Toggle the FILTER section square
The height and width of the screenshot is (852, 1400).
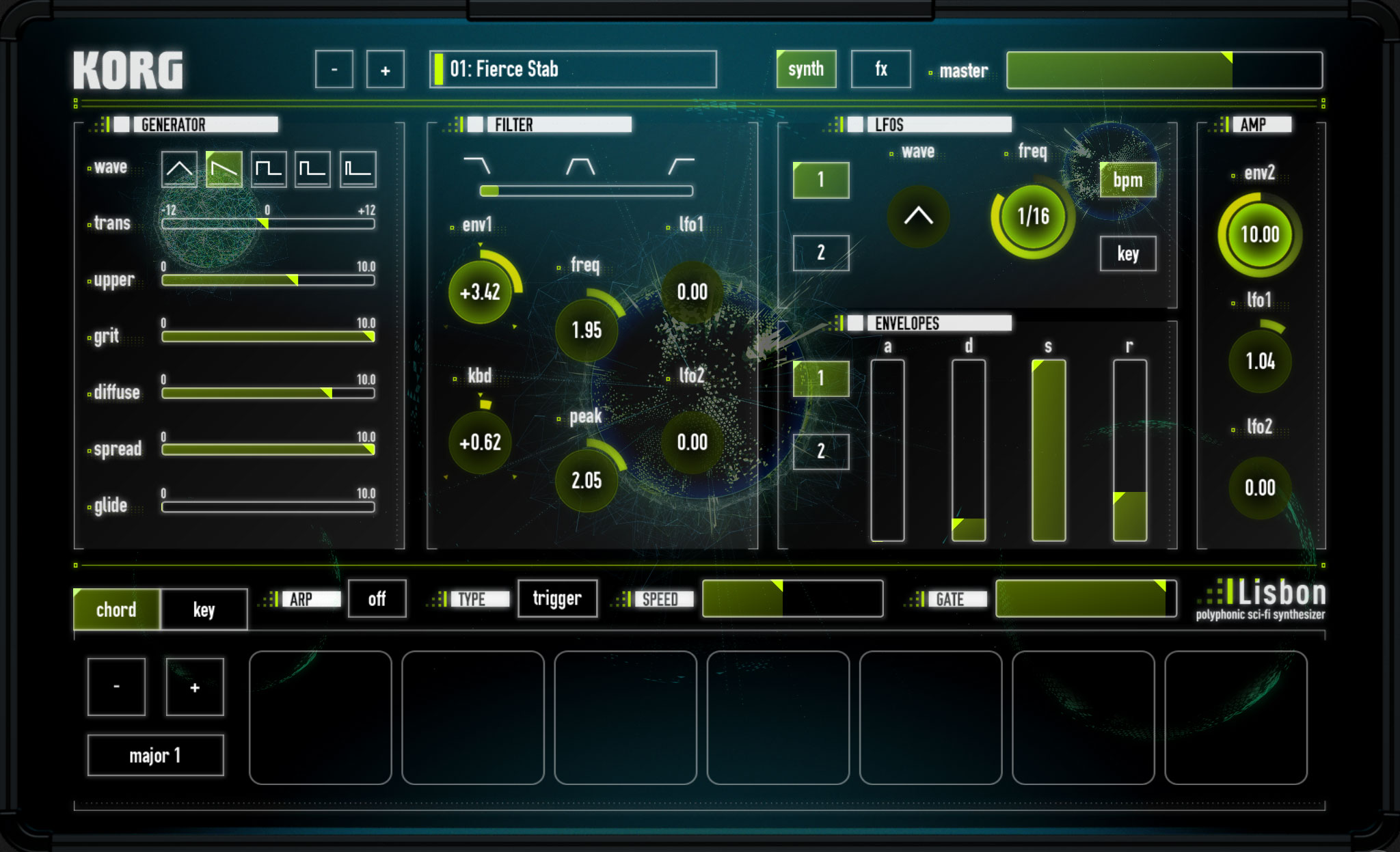coord(476,124)
